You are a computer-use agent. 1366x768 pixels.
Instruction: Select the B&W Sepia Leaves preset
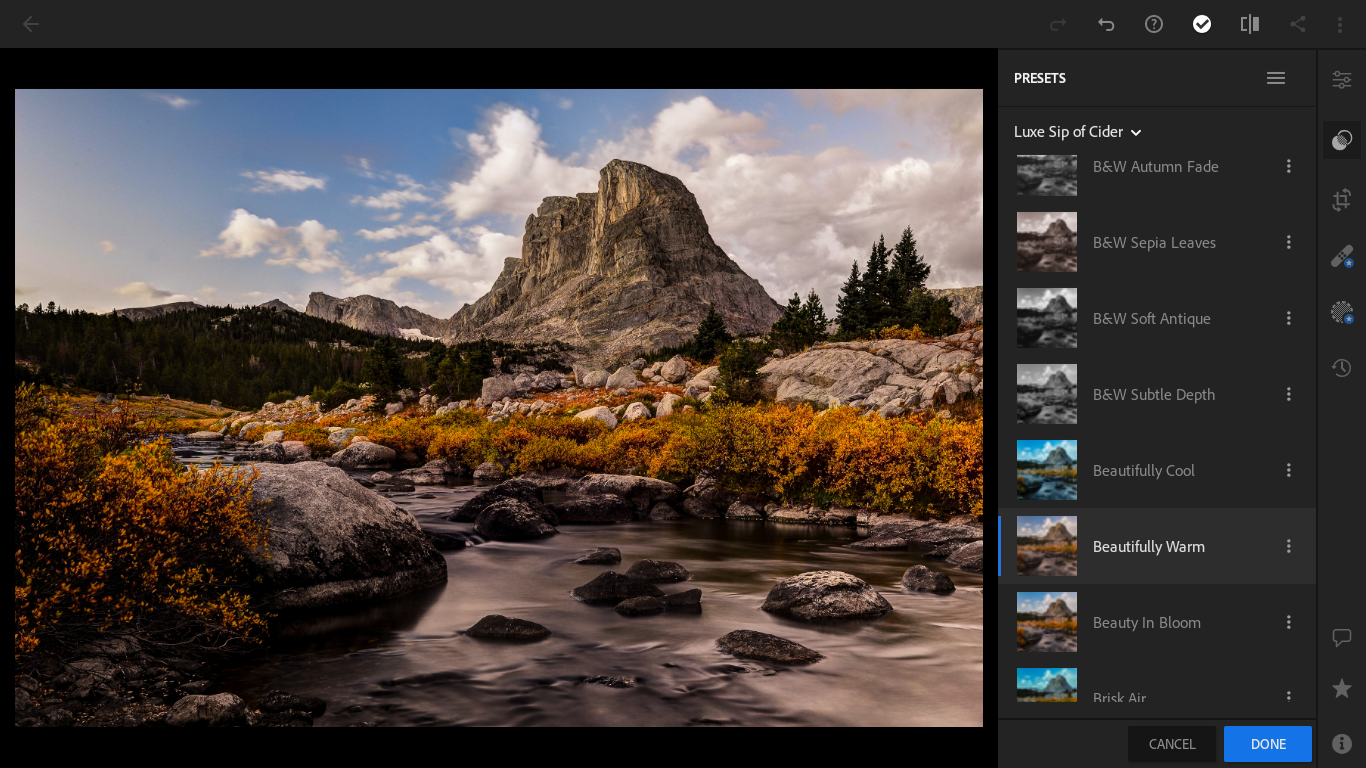click(x=1153, y=242)
